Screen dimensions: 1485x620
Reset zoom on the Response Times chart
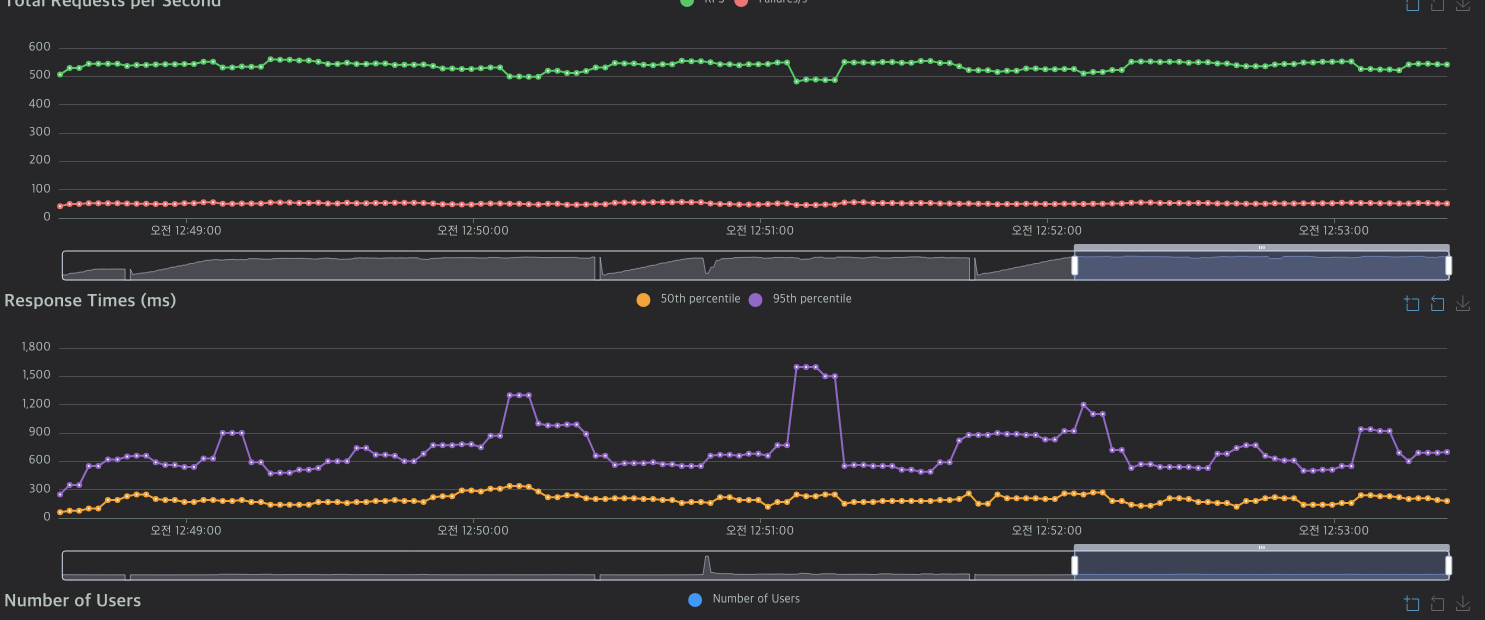[1437, 304]
